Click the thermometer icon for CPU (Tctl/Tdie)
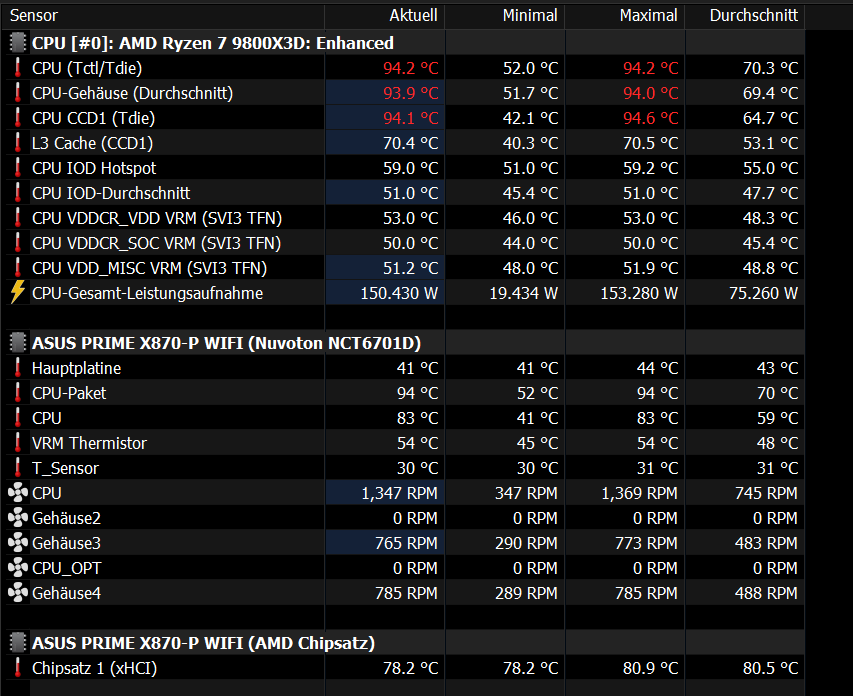This screenshot has height=696, width=853. click(18, 68)
